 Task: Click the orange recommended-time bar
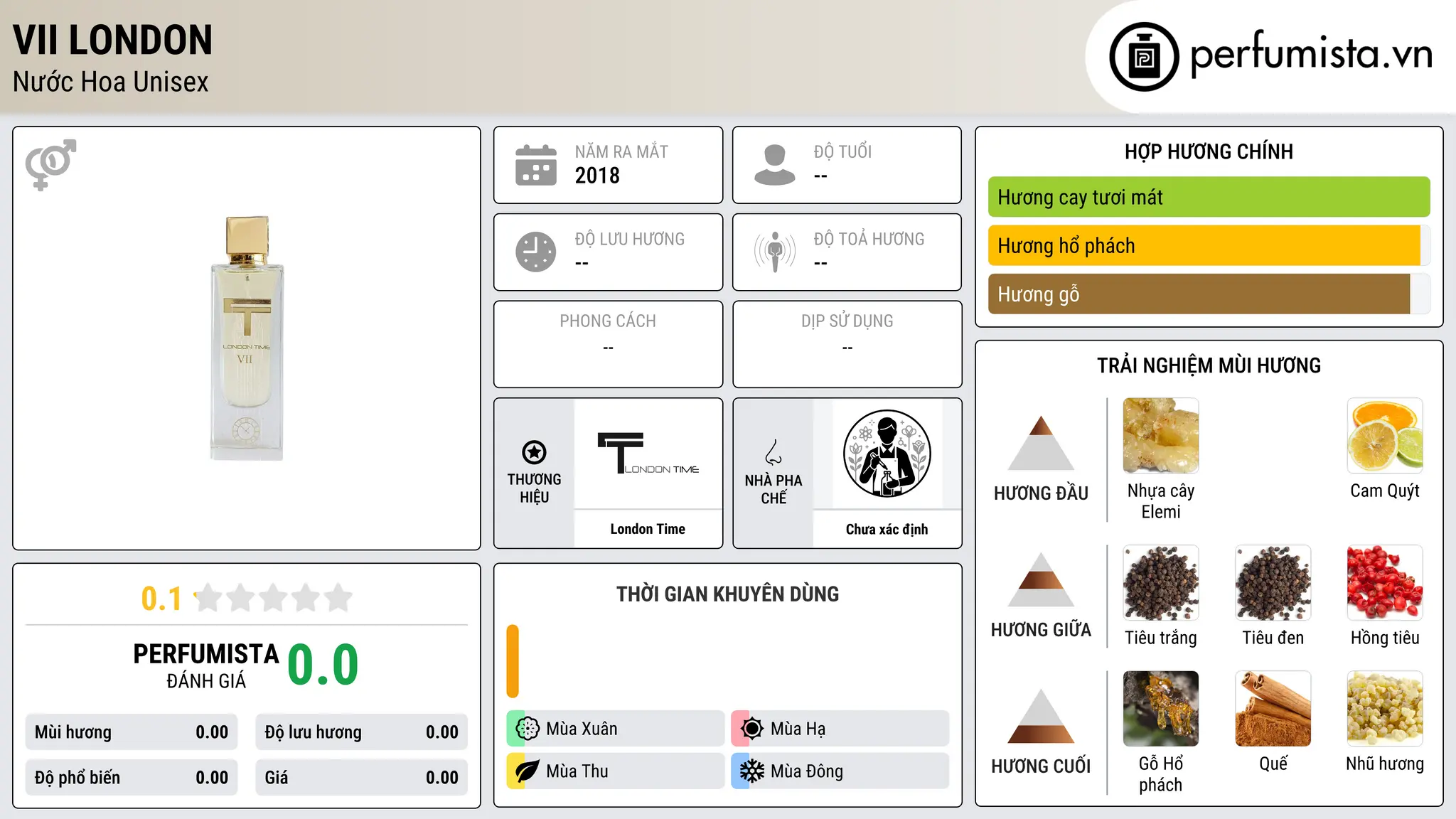(513, 661)
